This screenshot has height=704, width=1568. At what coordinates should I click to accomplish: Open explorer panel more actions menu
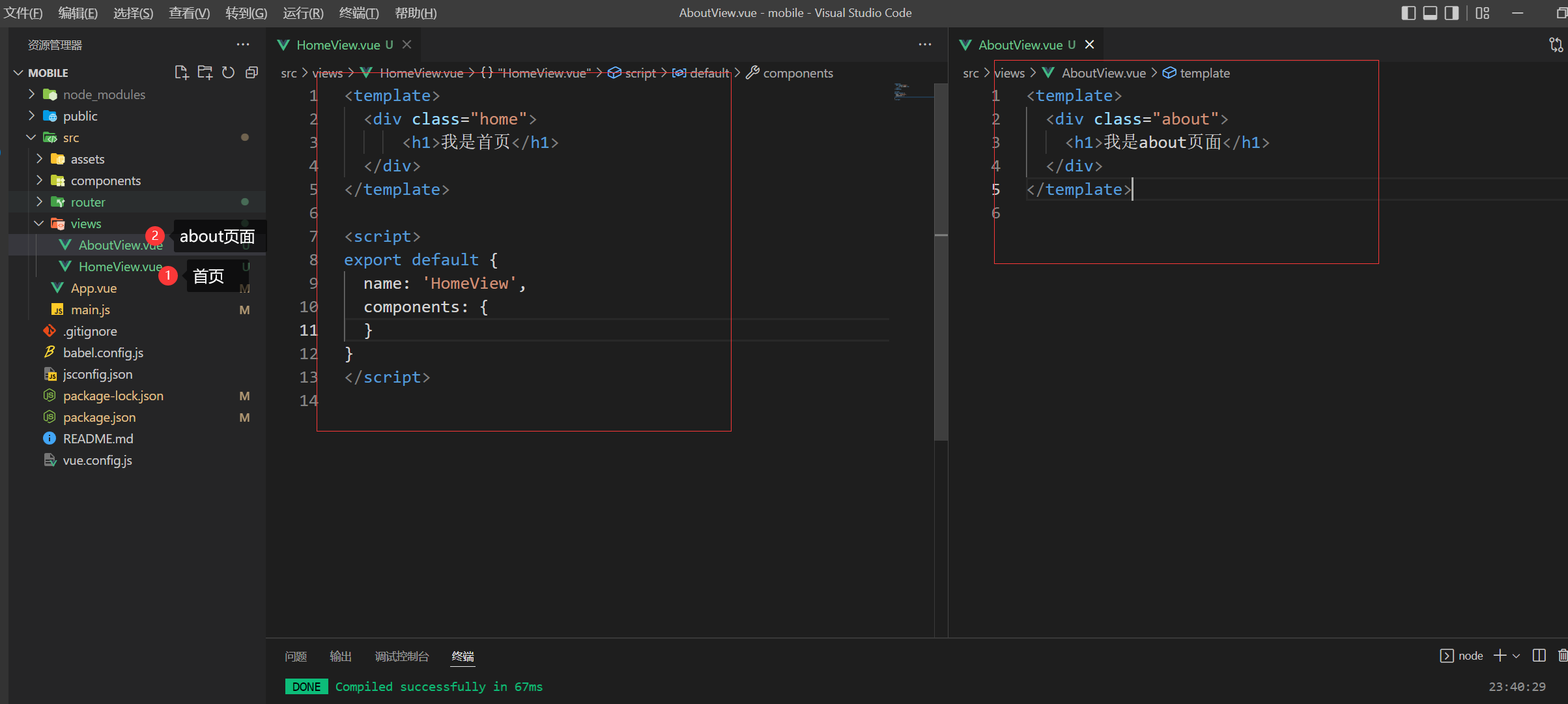[243, 44]
